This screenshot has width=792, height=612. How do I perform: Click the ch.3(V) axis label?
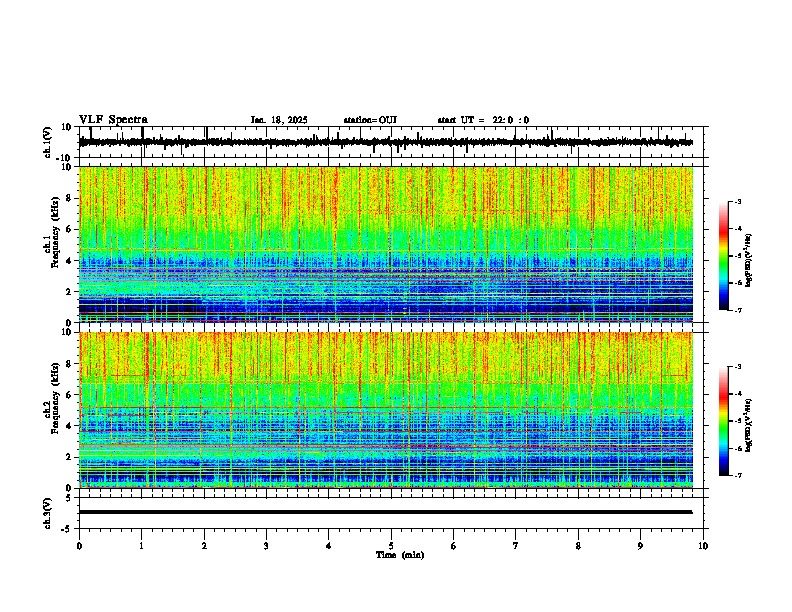pos(48,513)
